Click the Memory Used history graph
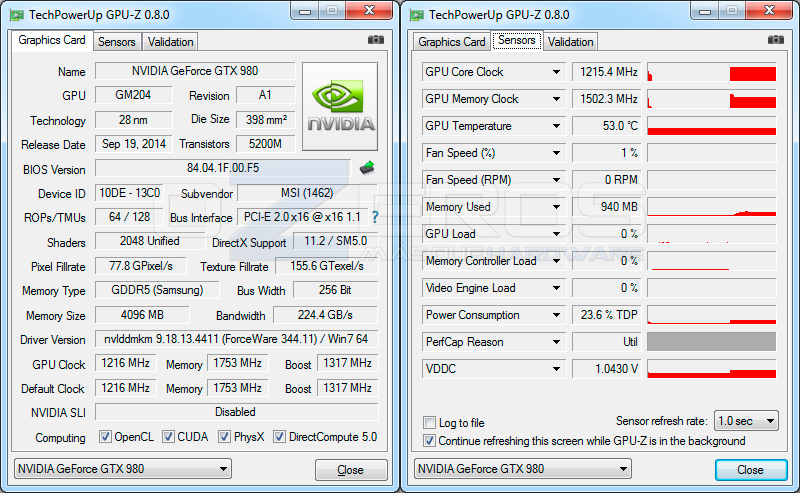The width and height of the screenshot is (800, 493). [712, 207]
